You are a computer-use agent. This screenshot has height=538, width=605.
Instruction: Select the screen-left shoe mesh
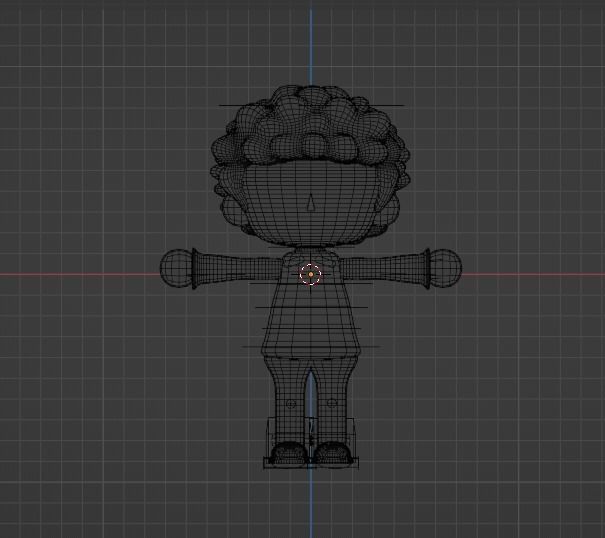tap(289, 453)
